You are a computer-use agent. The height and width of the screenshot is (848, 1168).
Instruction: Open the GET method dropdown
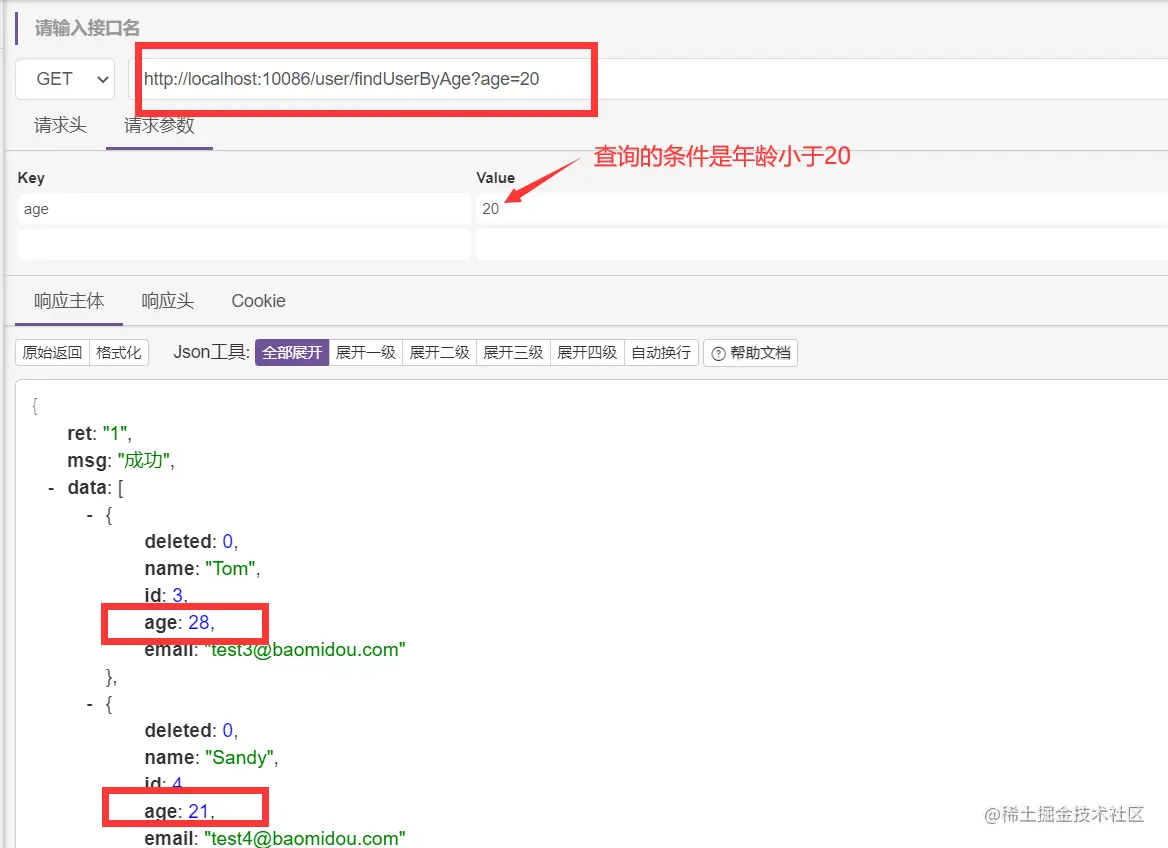65,79
